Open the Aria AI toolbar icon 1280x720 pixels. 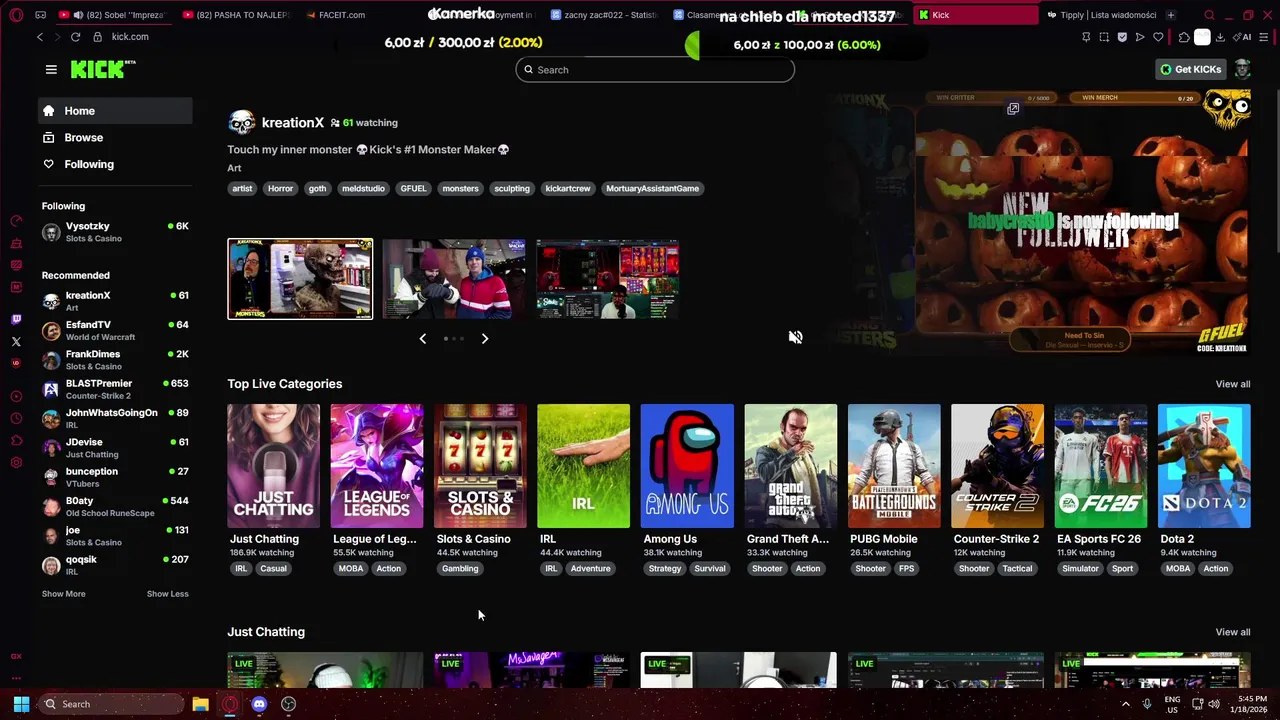1244,37
